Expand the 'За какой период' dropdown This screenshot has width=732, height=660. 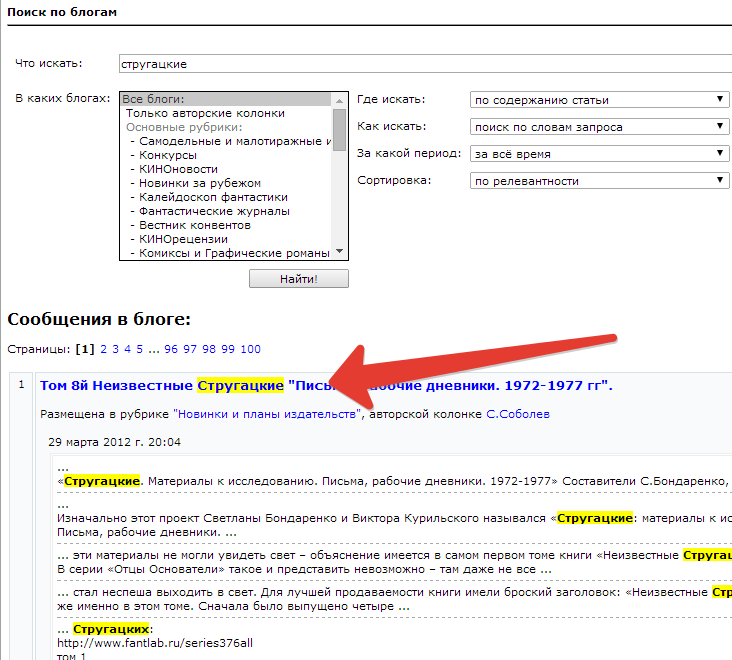pos(600,154)
